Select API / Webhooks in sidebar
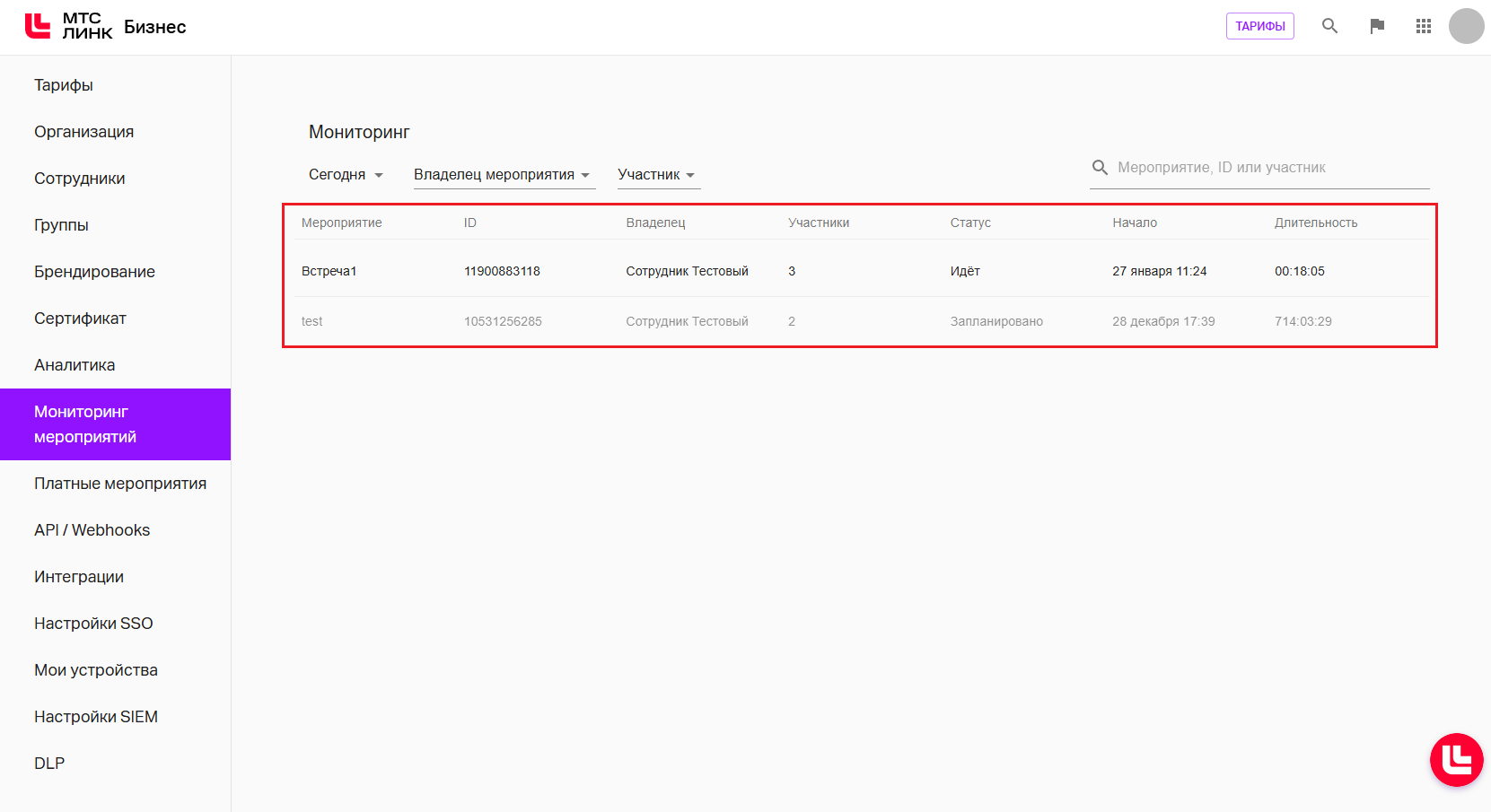This screenshot has width=1491, height=812. tap(92, 530)
